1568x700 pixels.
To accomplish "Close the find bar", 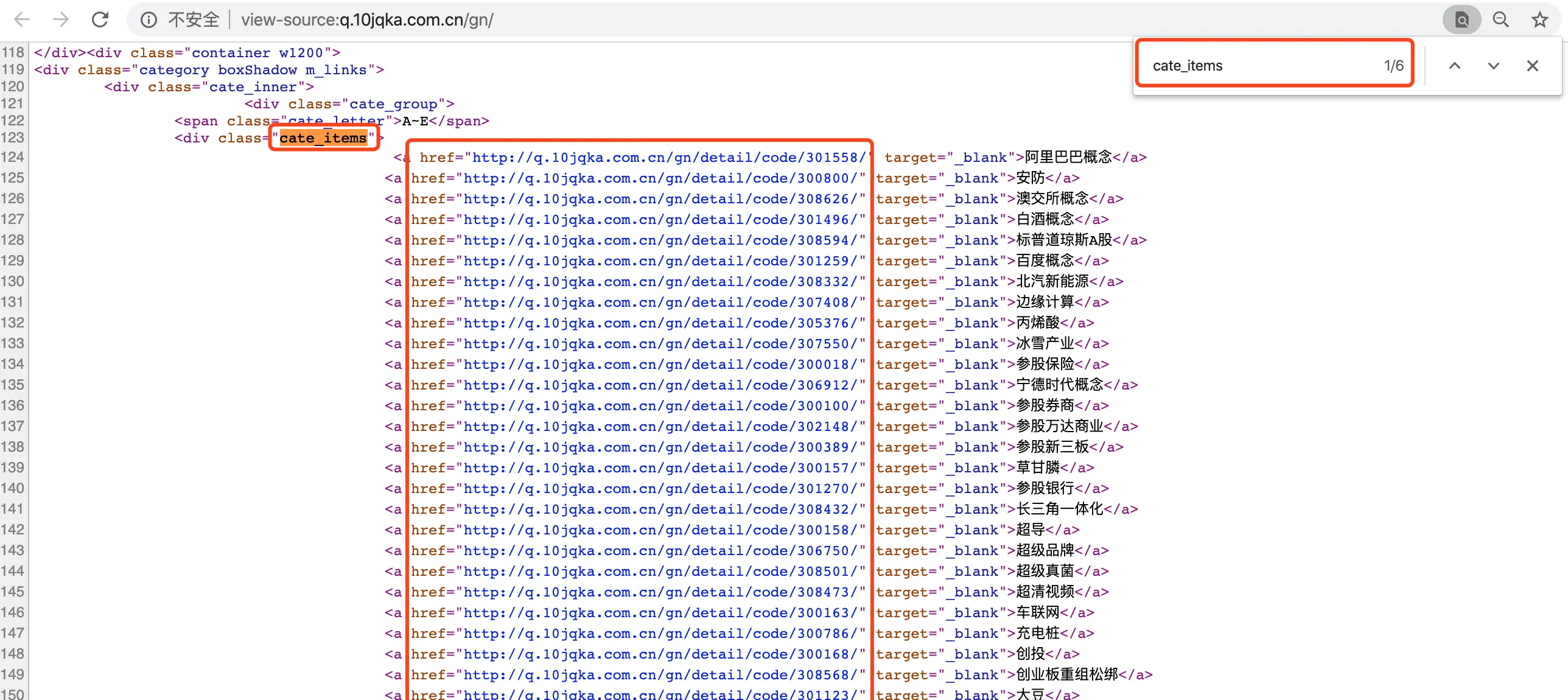I will point(1532,66).
